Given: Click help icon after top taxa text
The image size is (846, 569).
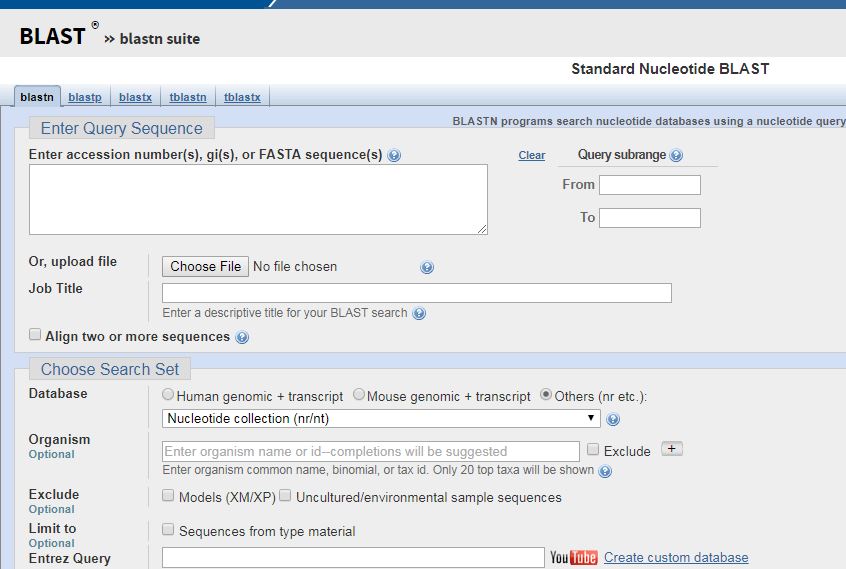Looking at the screenshot, I should click(605, 471).
